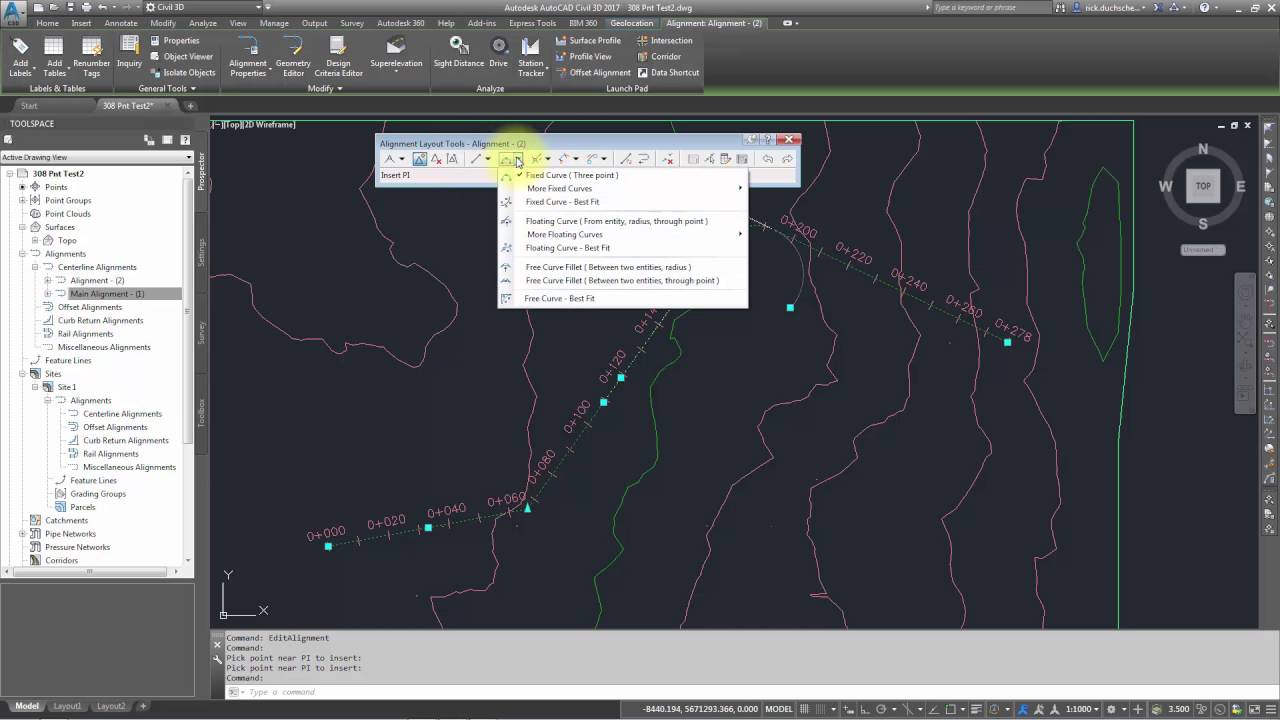The height and width of the screenshot is (720, 1280).
Task: Open the Station Tracker tool
Action: point(531,58)
